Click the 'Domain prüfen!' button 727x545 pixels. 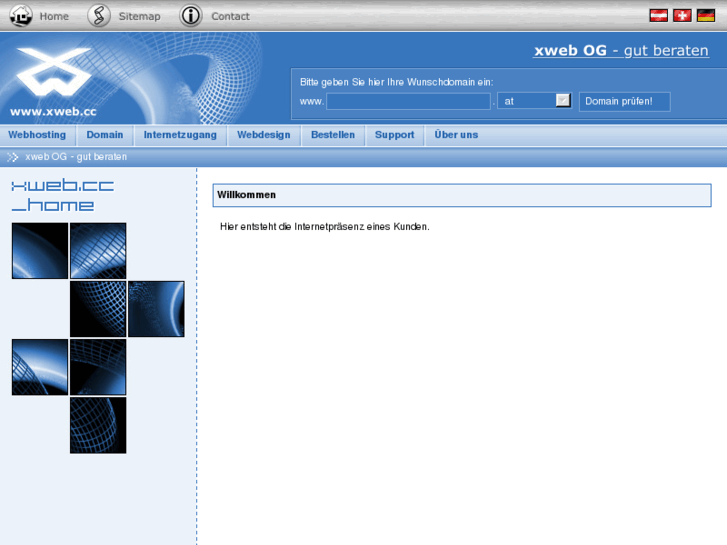(624, 102)
